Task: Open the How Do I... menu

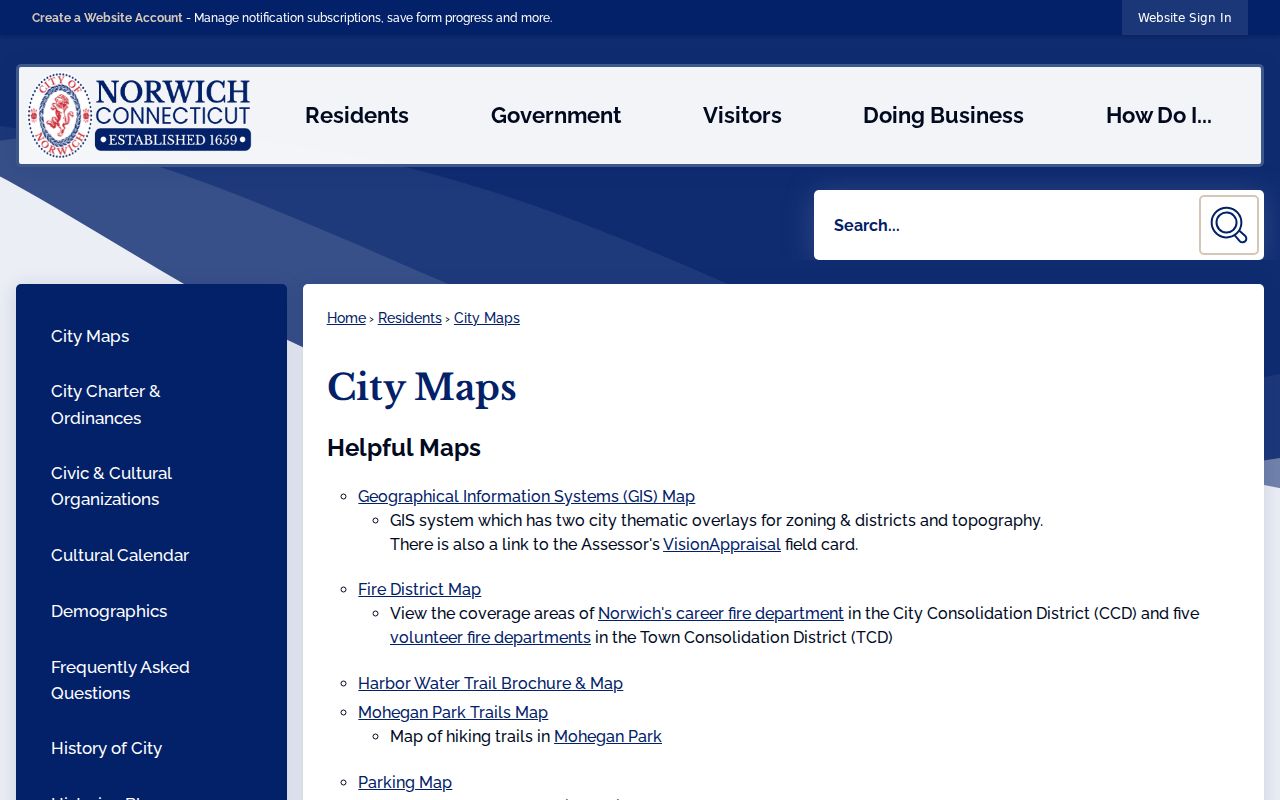Action: [1158, 115]
